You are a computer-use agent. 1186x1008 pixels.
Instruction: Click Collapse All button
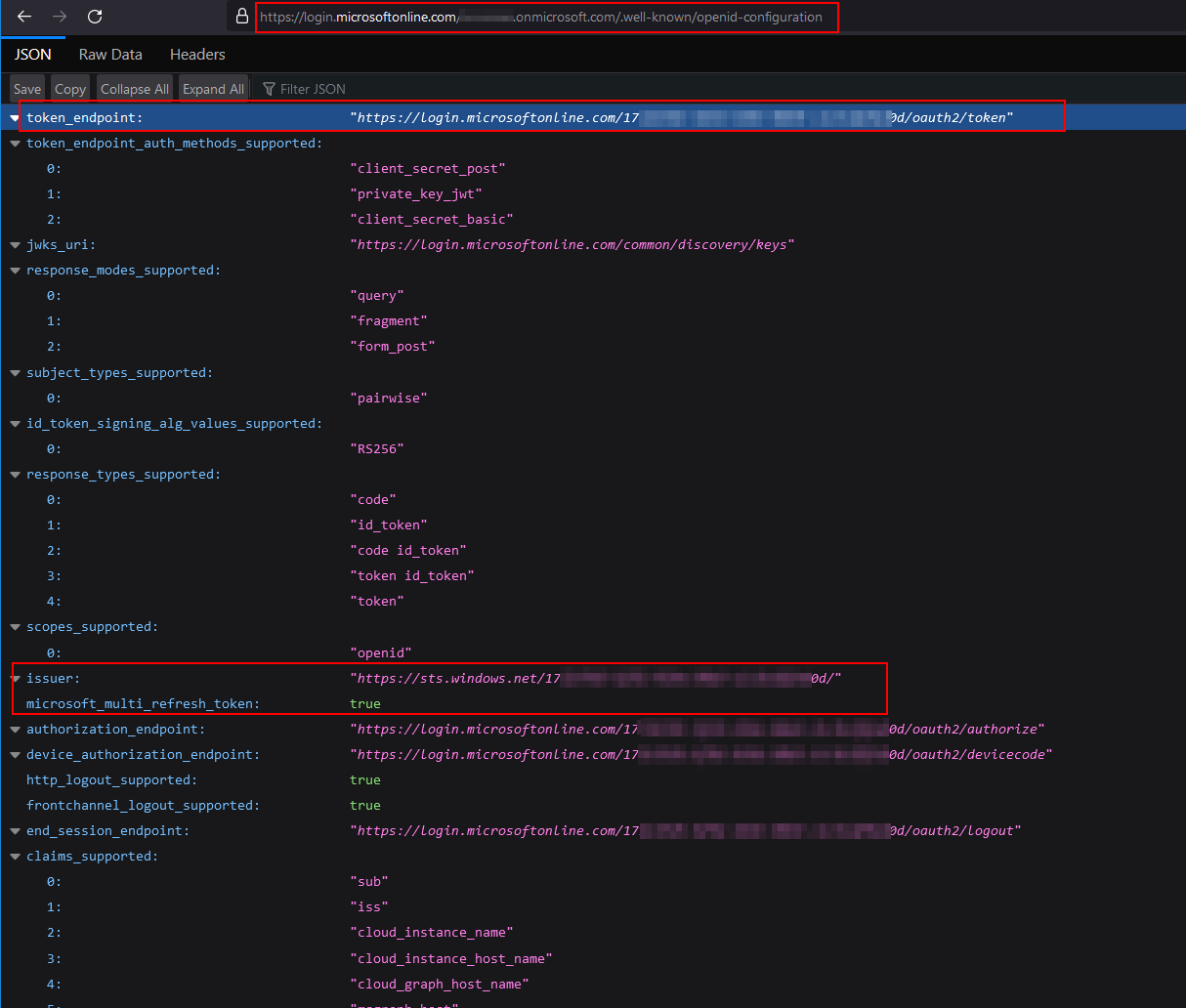coord(135,89)
